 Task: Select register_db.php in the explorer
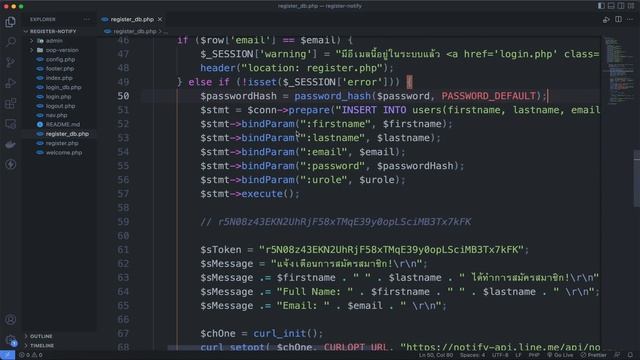click(67, 134)
